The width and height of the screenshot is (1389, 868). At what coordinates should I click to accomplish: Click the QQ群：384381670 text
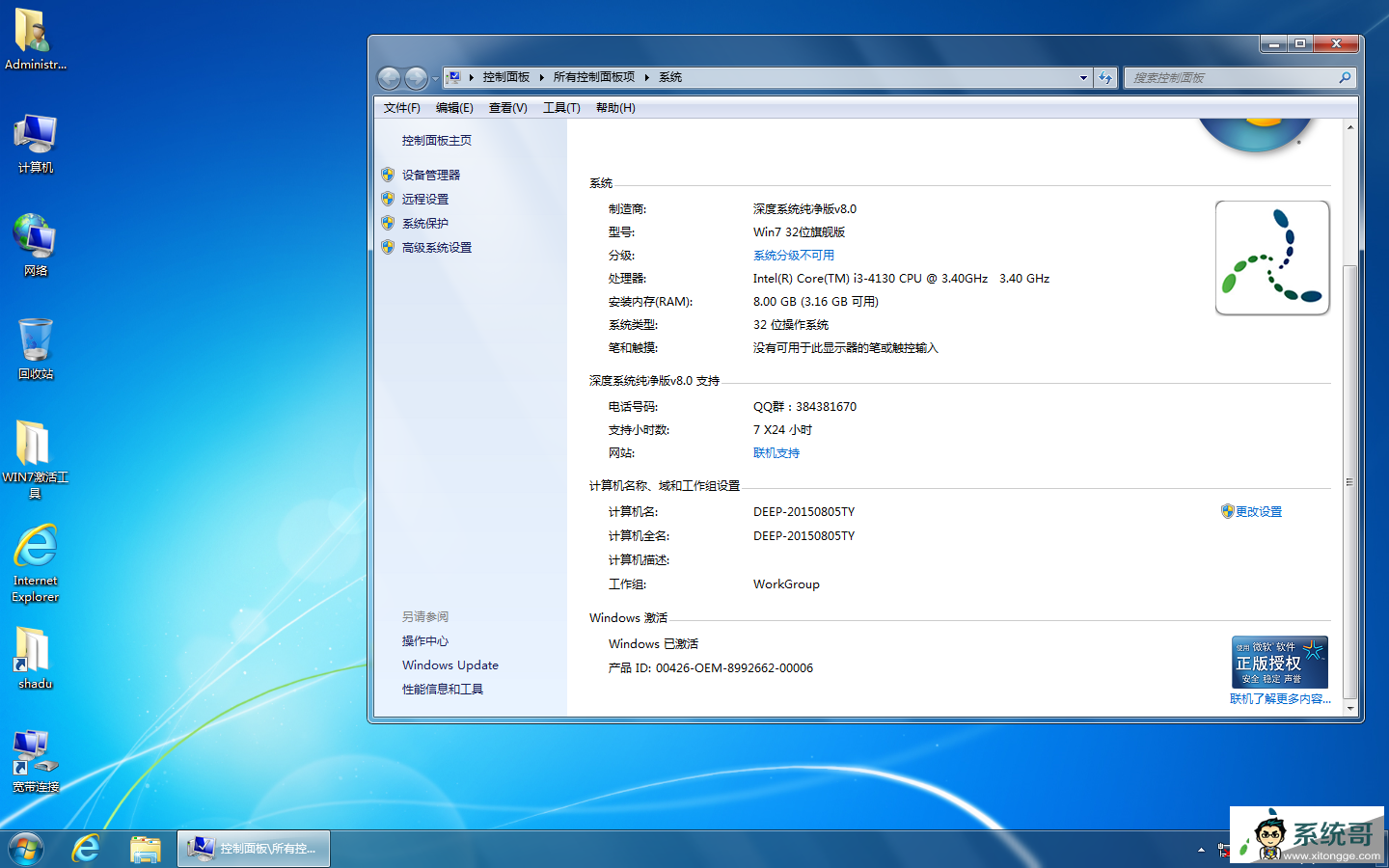(x=804, y=407)
